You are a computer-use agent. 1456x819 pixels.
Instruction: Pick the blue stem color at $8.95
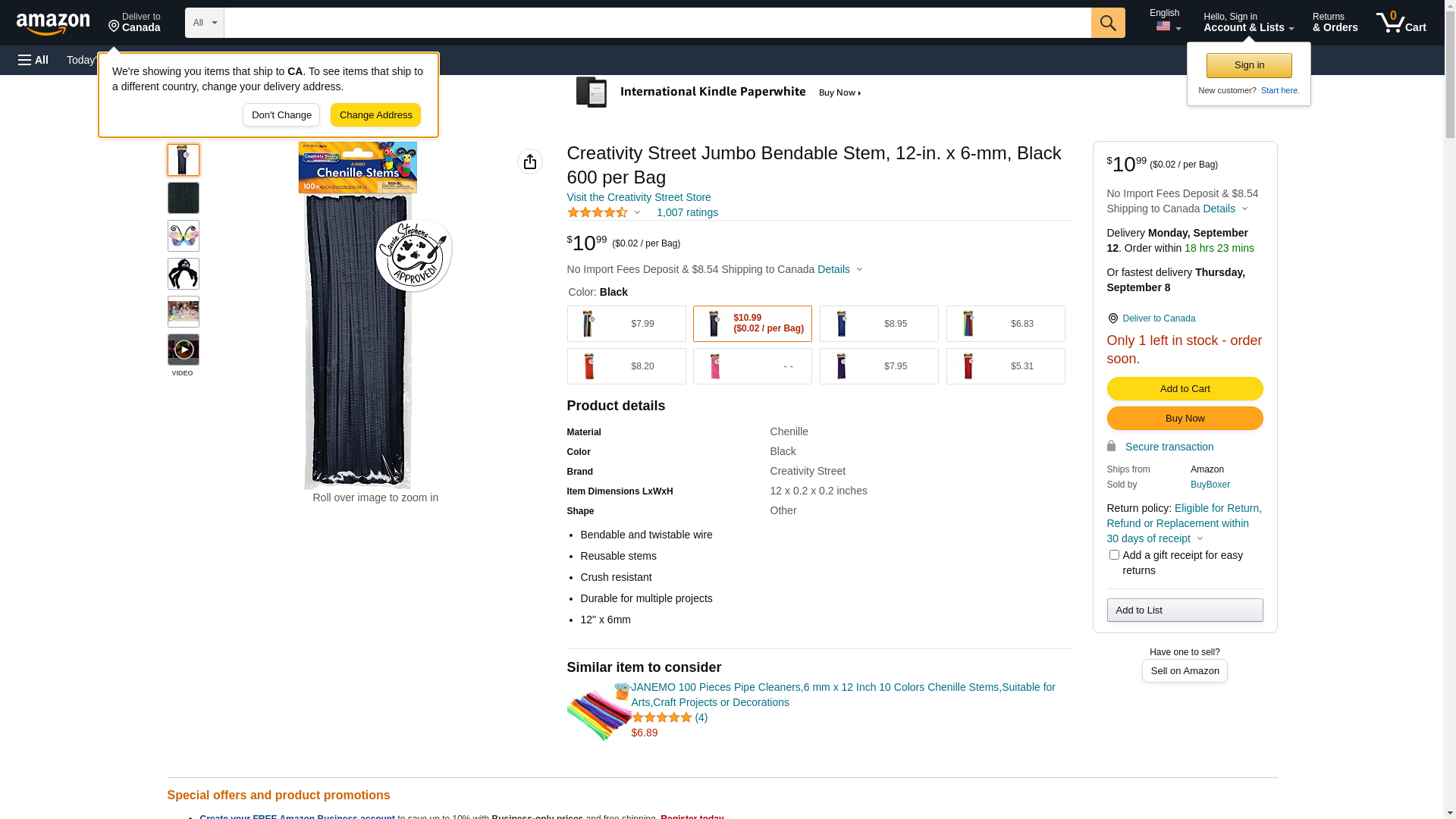click(x=879, y=324)
